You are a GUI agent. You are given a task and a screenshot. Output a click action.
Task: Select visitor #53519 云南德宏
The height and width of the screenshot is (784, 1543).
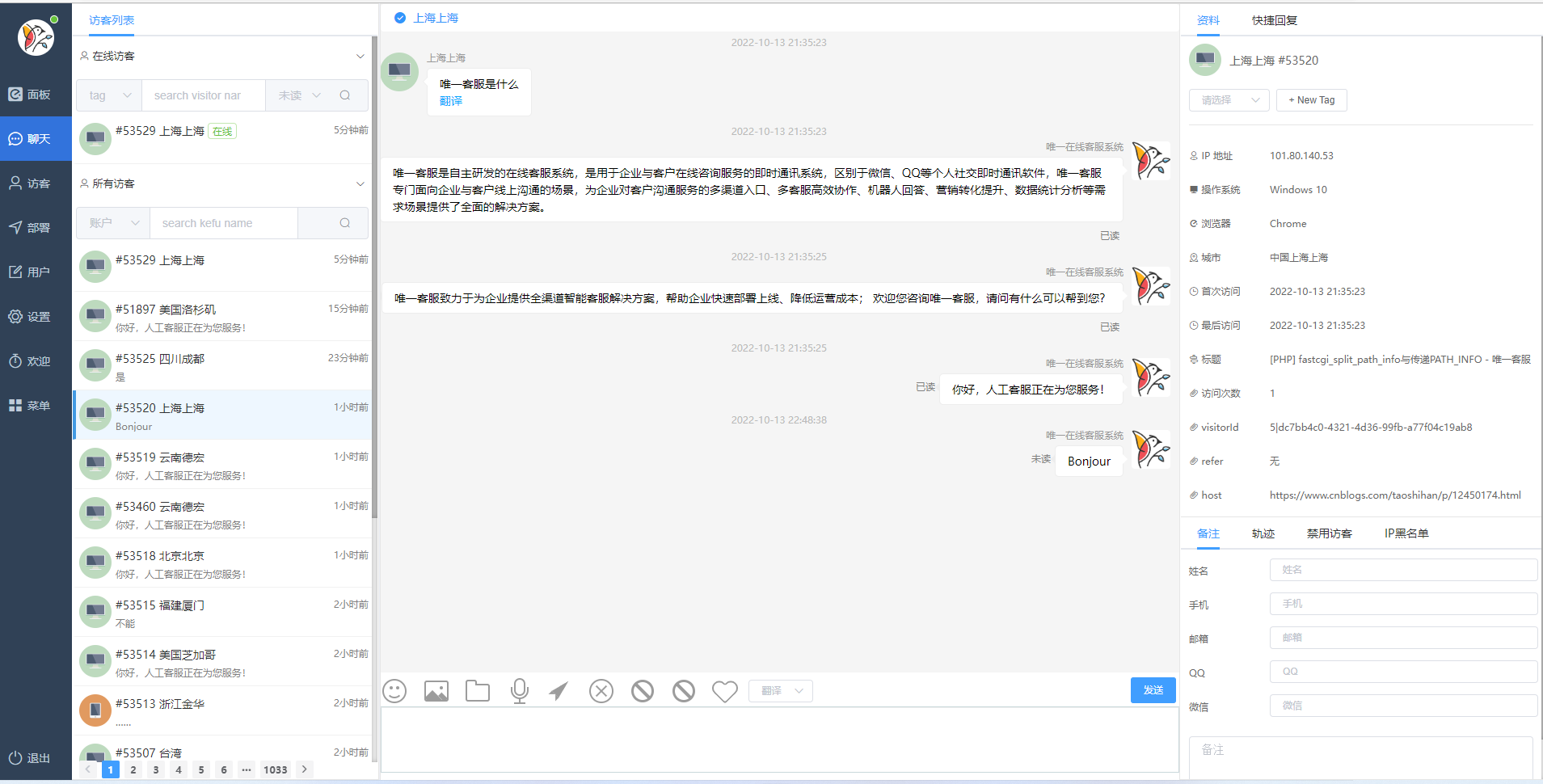click(222, 465)
